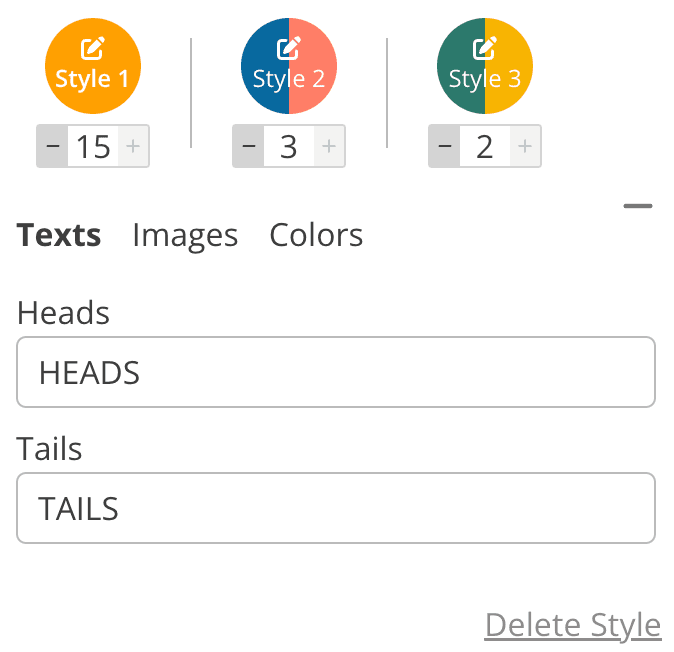Click the Heads text input field
This screenshot has width=674, height=652.
tap(336, 373)
